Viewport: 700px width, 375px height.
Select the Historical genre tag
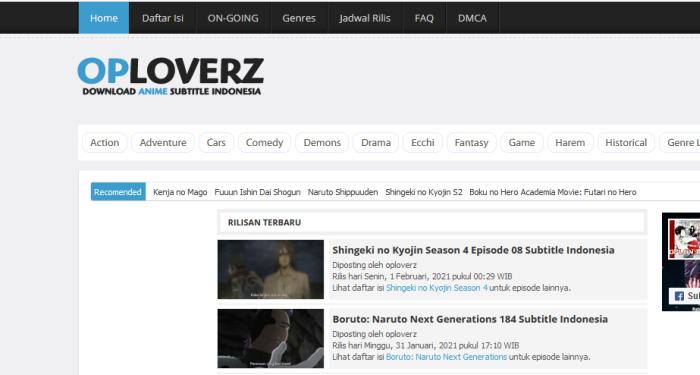tap(626, 142)
